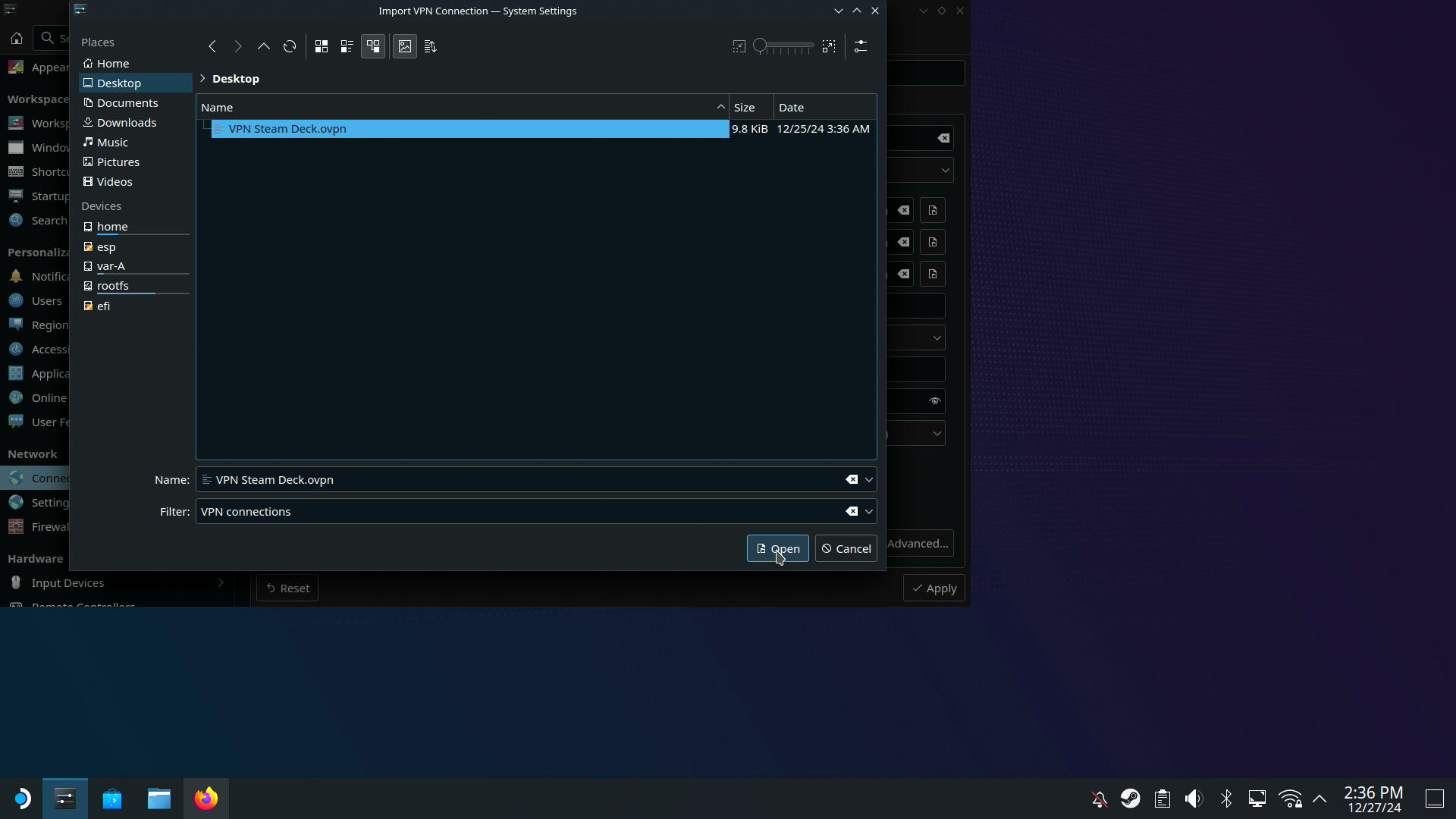Open Input Devices in System Settings sidebar

point(117,583)
